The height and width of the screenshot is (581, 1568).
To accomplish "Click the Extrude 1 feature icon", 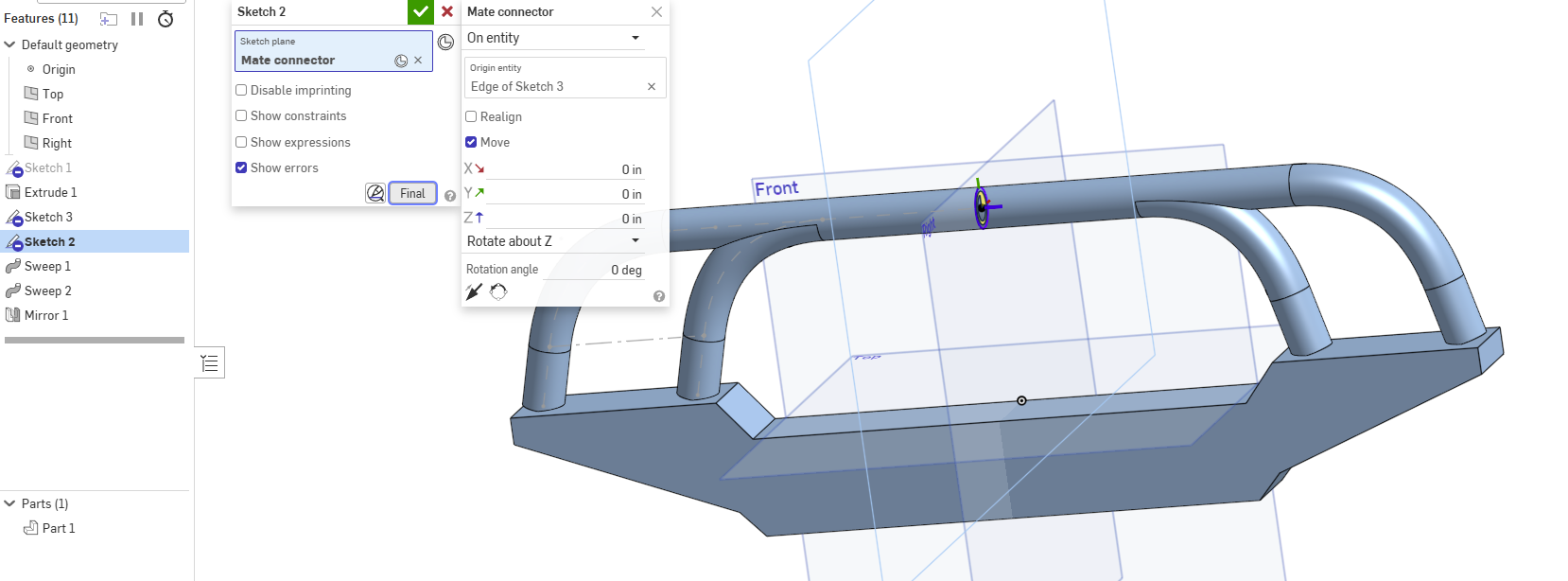I will tap(13, 192).
